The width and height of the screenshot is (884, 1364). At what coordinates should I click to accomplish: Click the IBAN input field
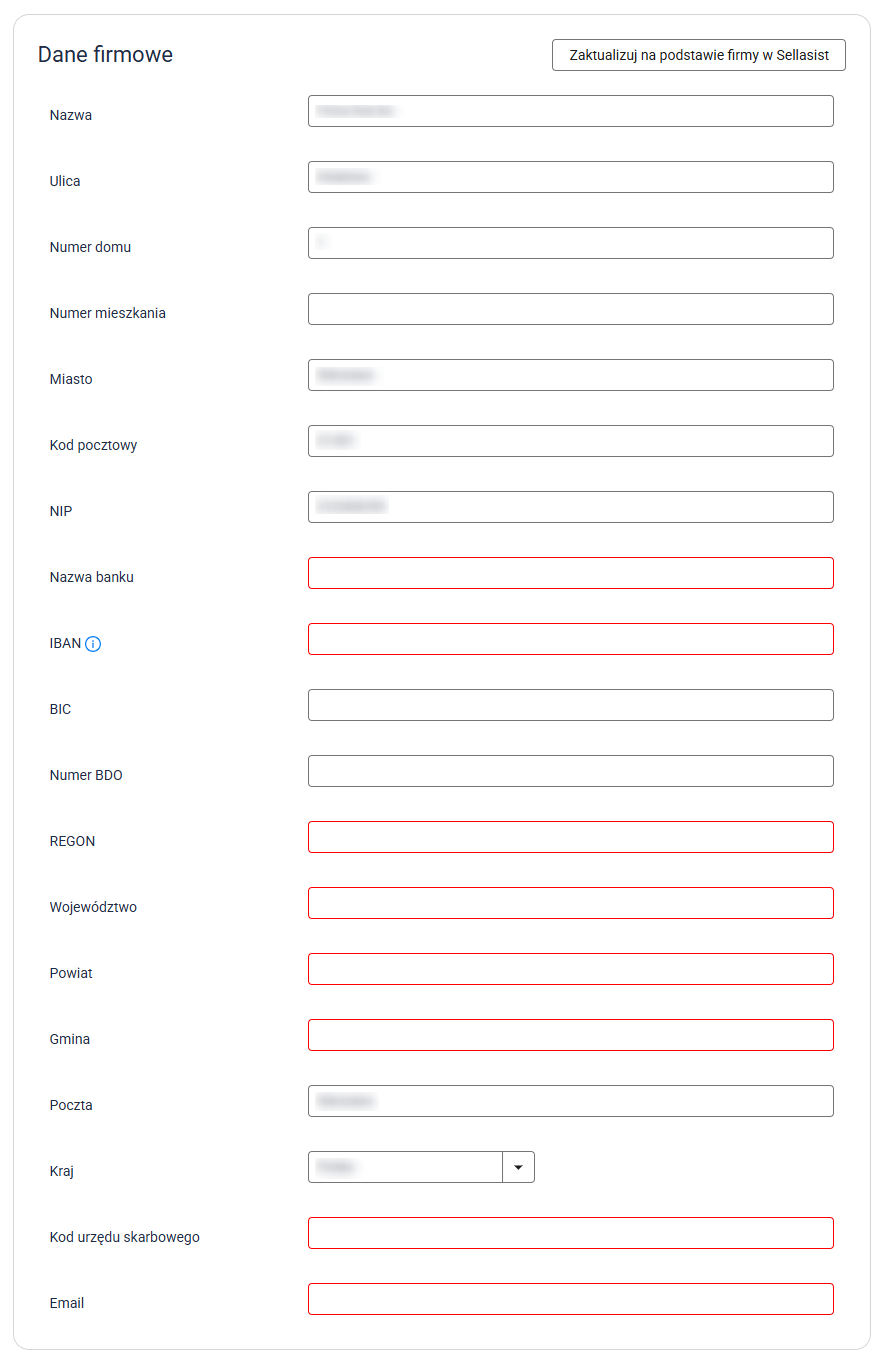click(570, 639)
